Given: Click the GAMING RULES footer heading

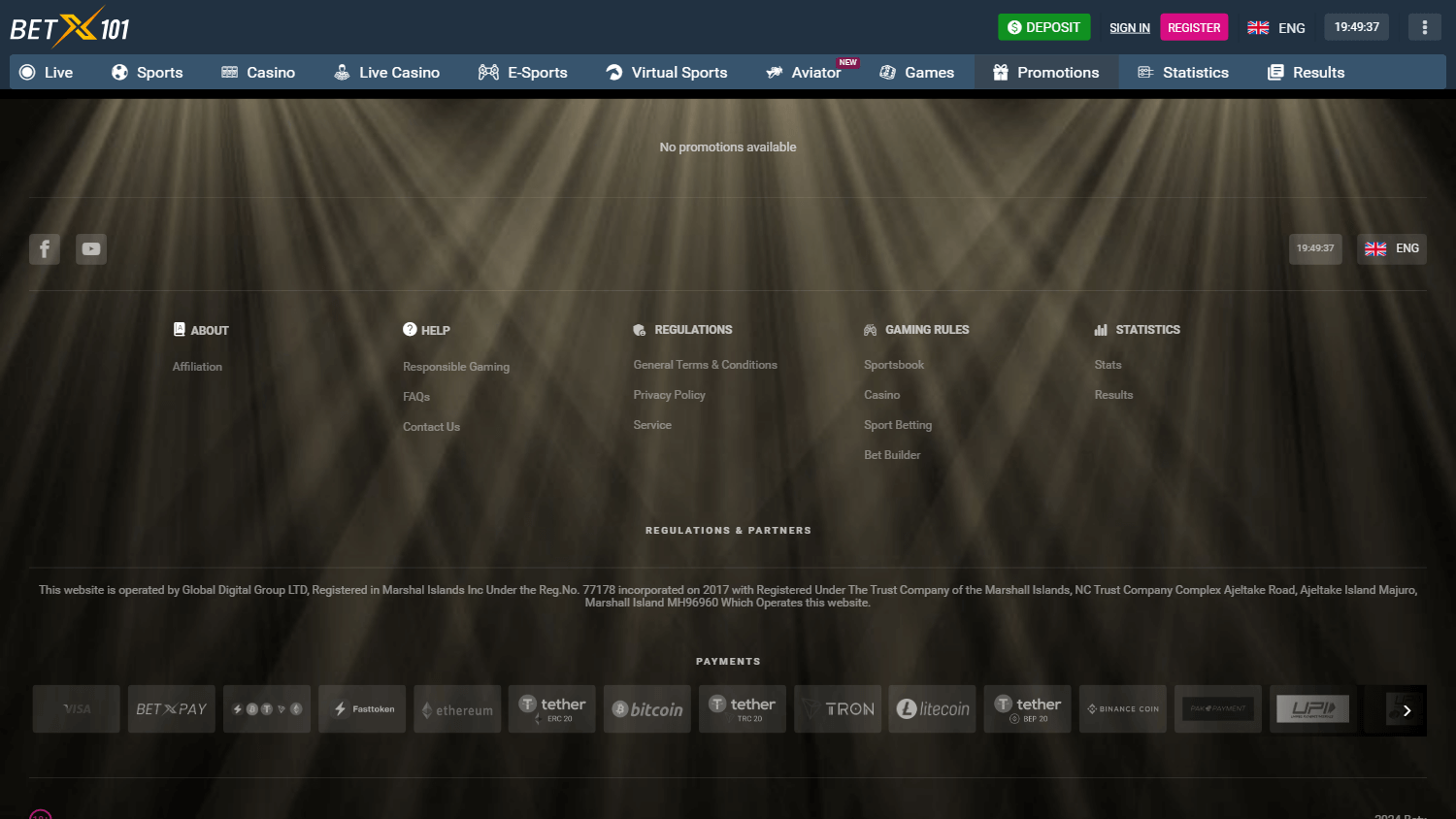Looking at the screenshot, I should [x=916, y=330].
